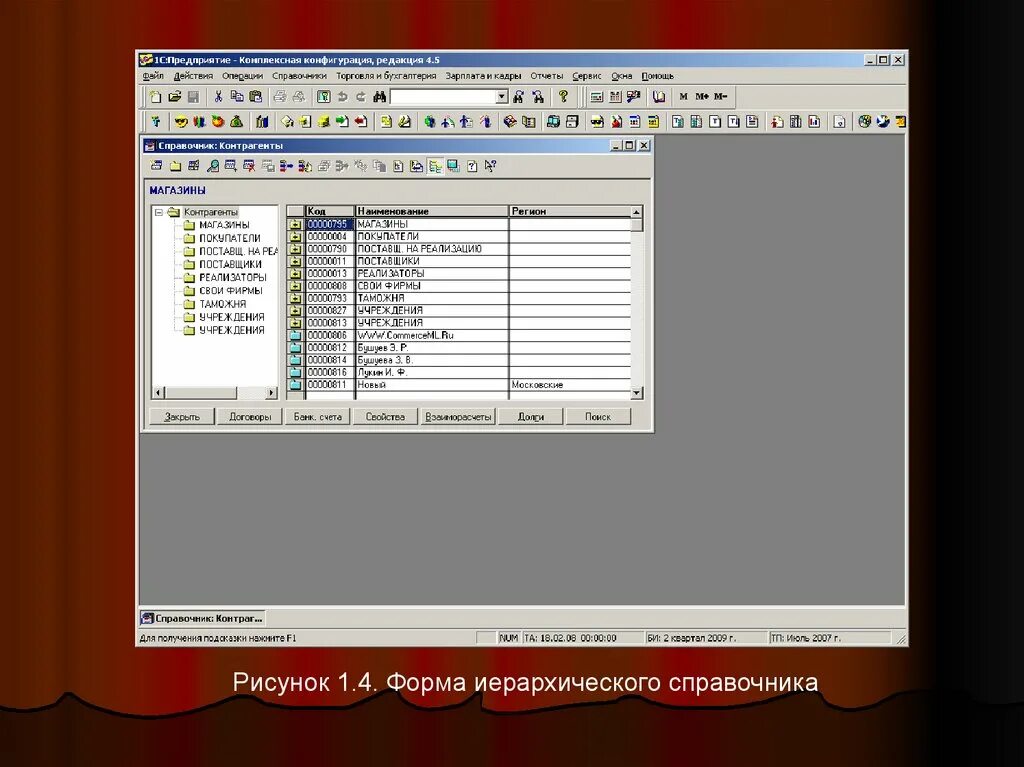Screen dimensions: 1024x767
Task: Open the search combo box dropdown arrow
Action: [502, 97]
